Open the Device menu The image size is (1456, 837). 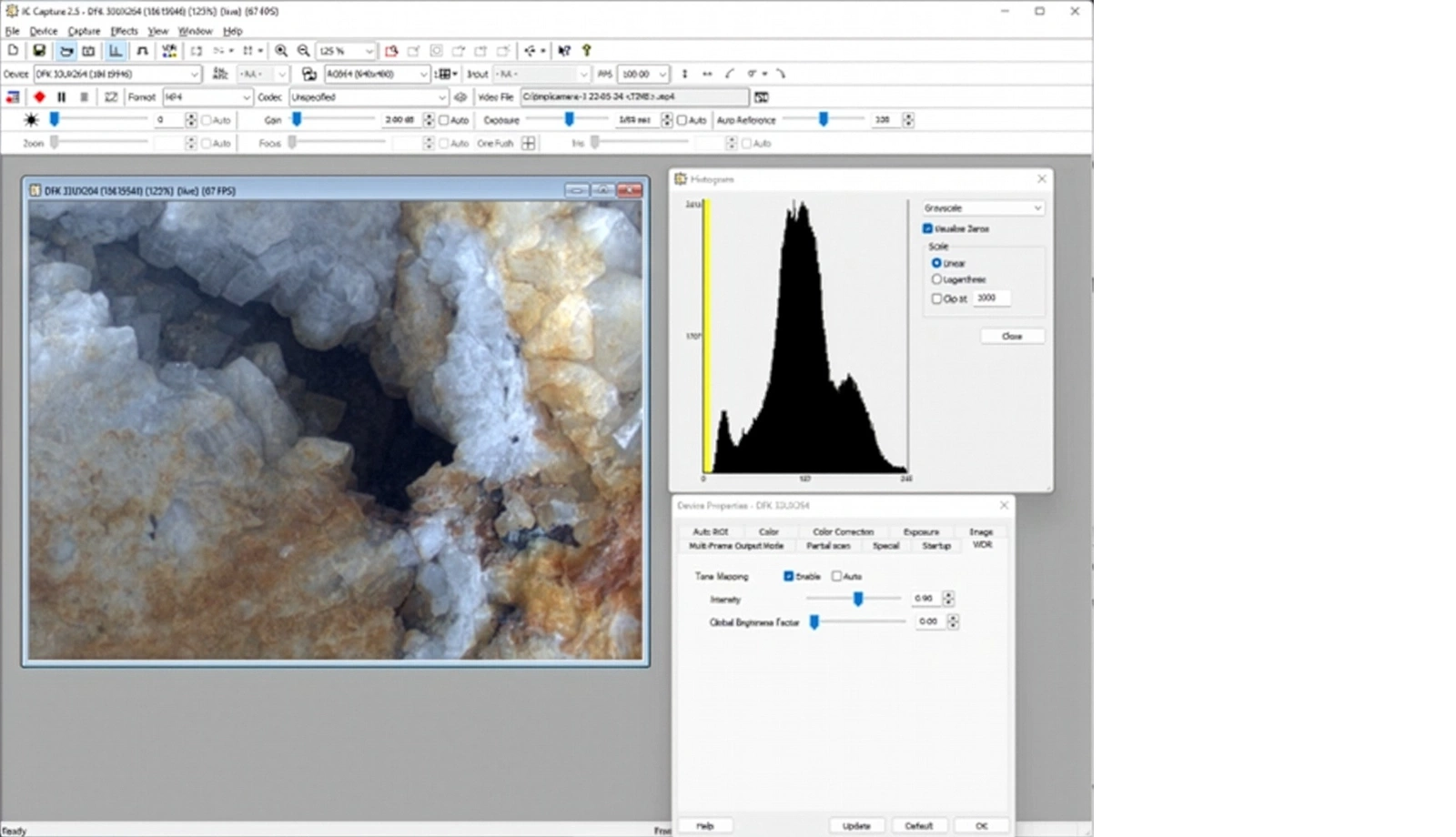coord(43,31)
